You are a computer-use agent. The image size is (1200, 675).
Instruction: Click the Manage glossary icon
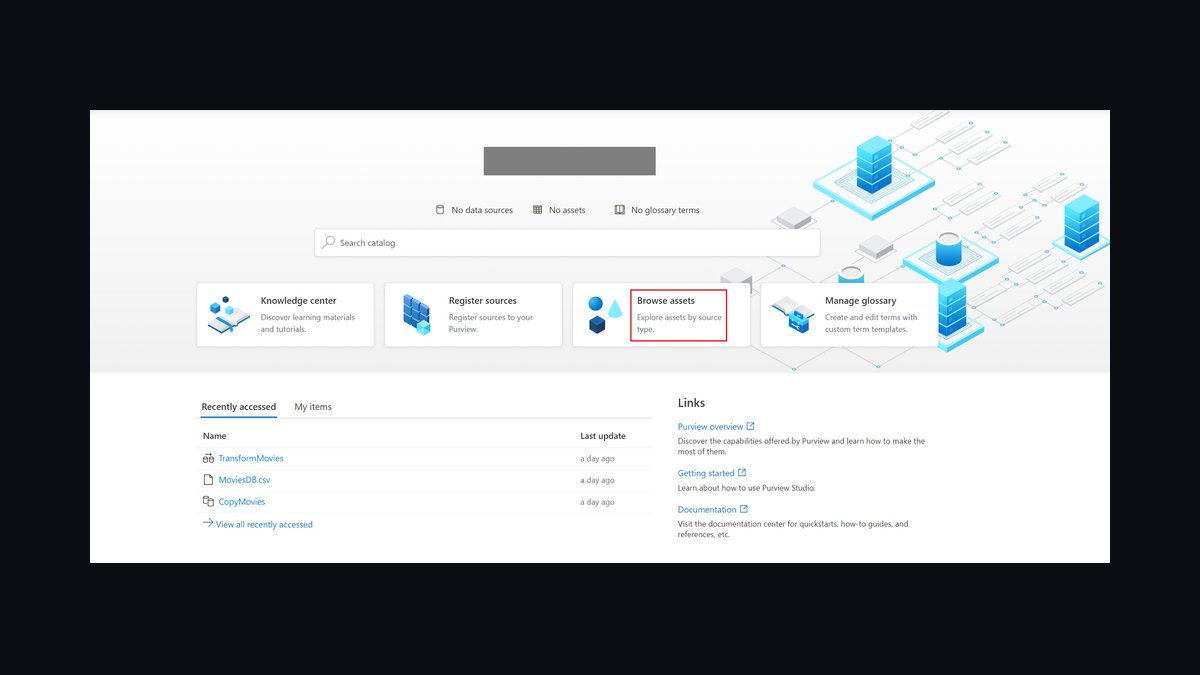click(793, 314)
